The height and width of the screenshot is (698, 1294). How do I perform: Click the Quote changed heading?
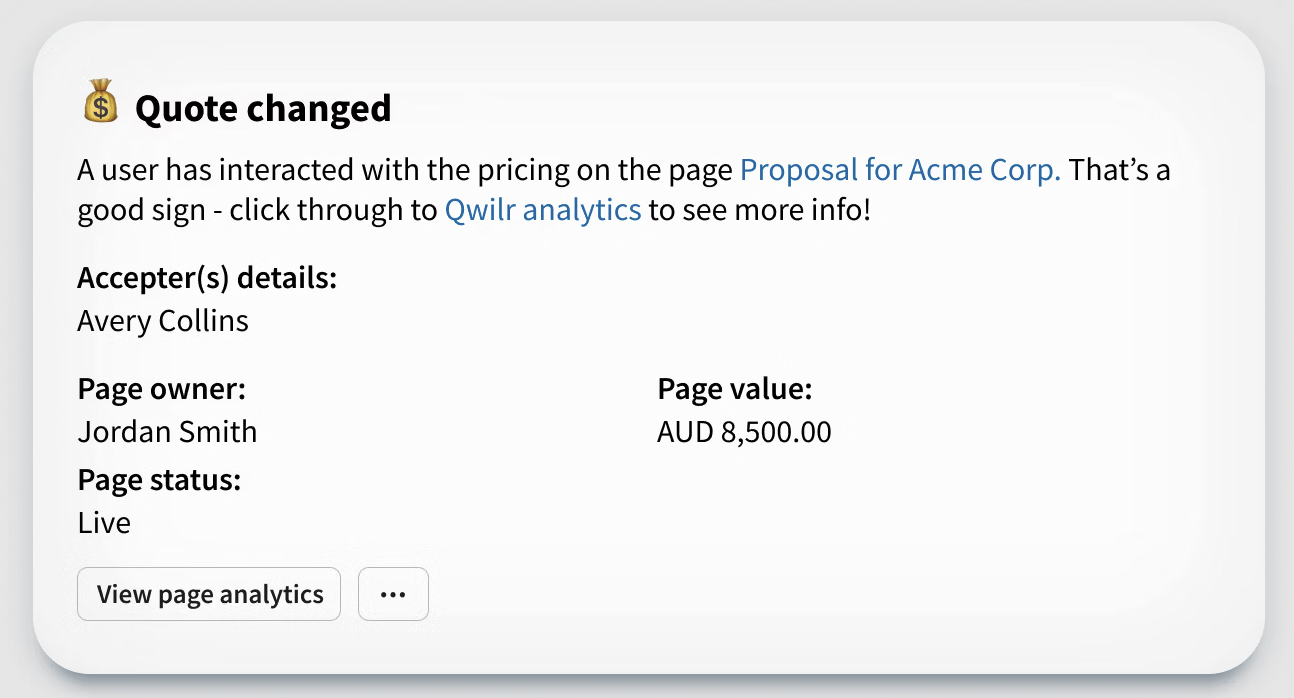(x=263, y=108)
